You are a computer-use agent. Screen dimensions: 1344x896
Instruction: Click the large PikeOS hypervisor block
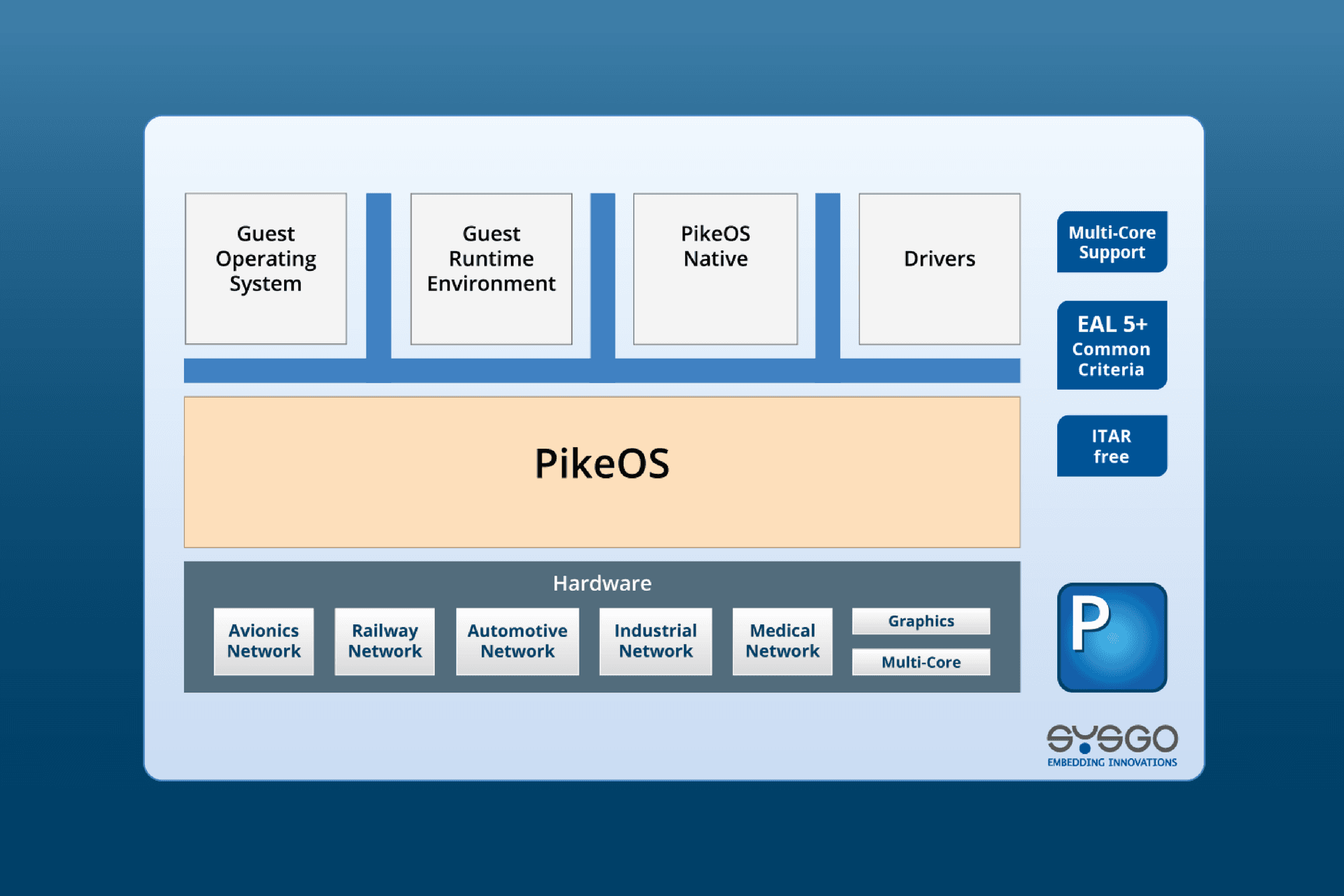click(x=601, y=472)
